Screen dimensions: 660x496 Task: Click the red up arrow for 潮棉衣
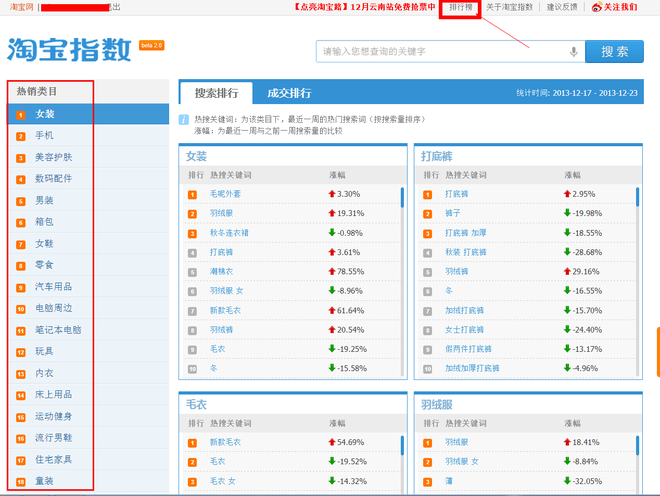332,271
